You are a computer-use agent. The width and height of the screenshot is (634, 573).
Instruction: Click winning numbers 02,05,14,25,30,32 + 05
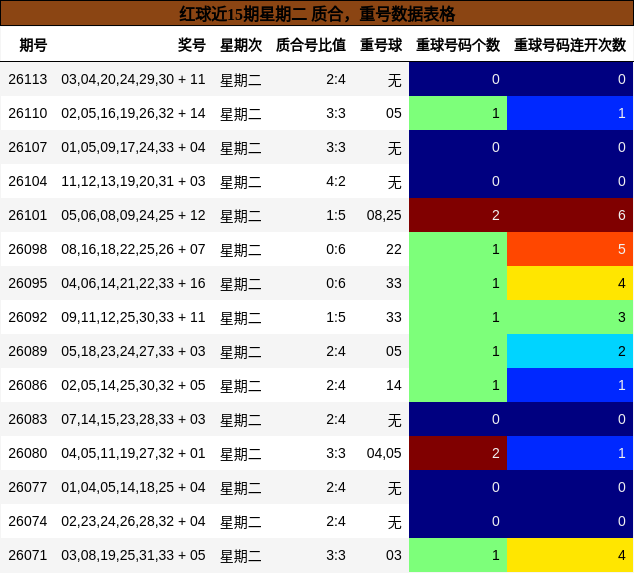(x=133, y=385)
